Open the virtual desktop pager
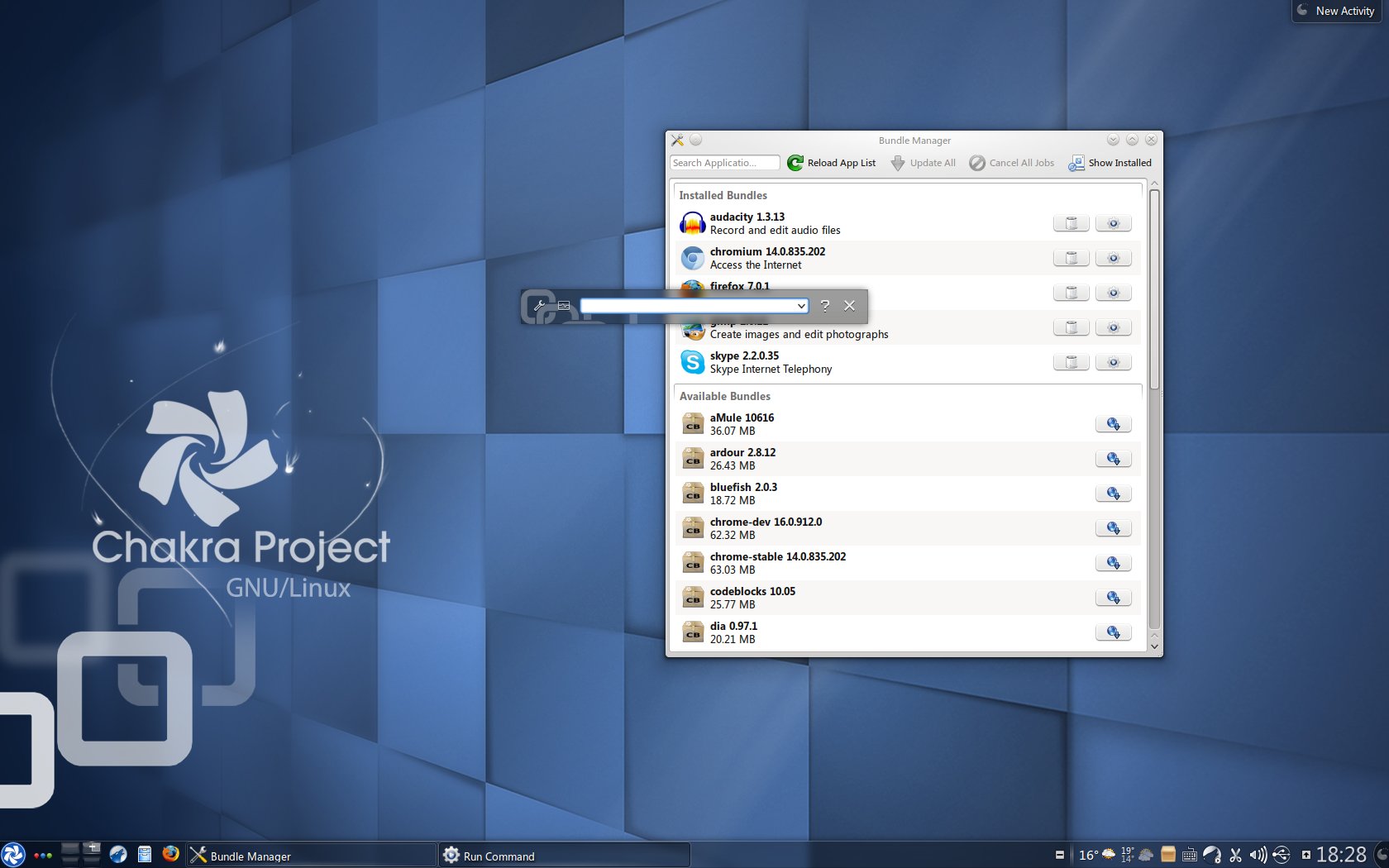Screen dimensions: 1389x868 click(81, 854)
